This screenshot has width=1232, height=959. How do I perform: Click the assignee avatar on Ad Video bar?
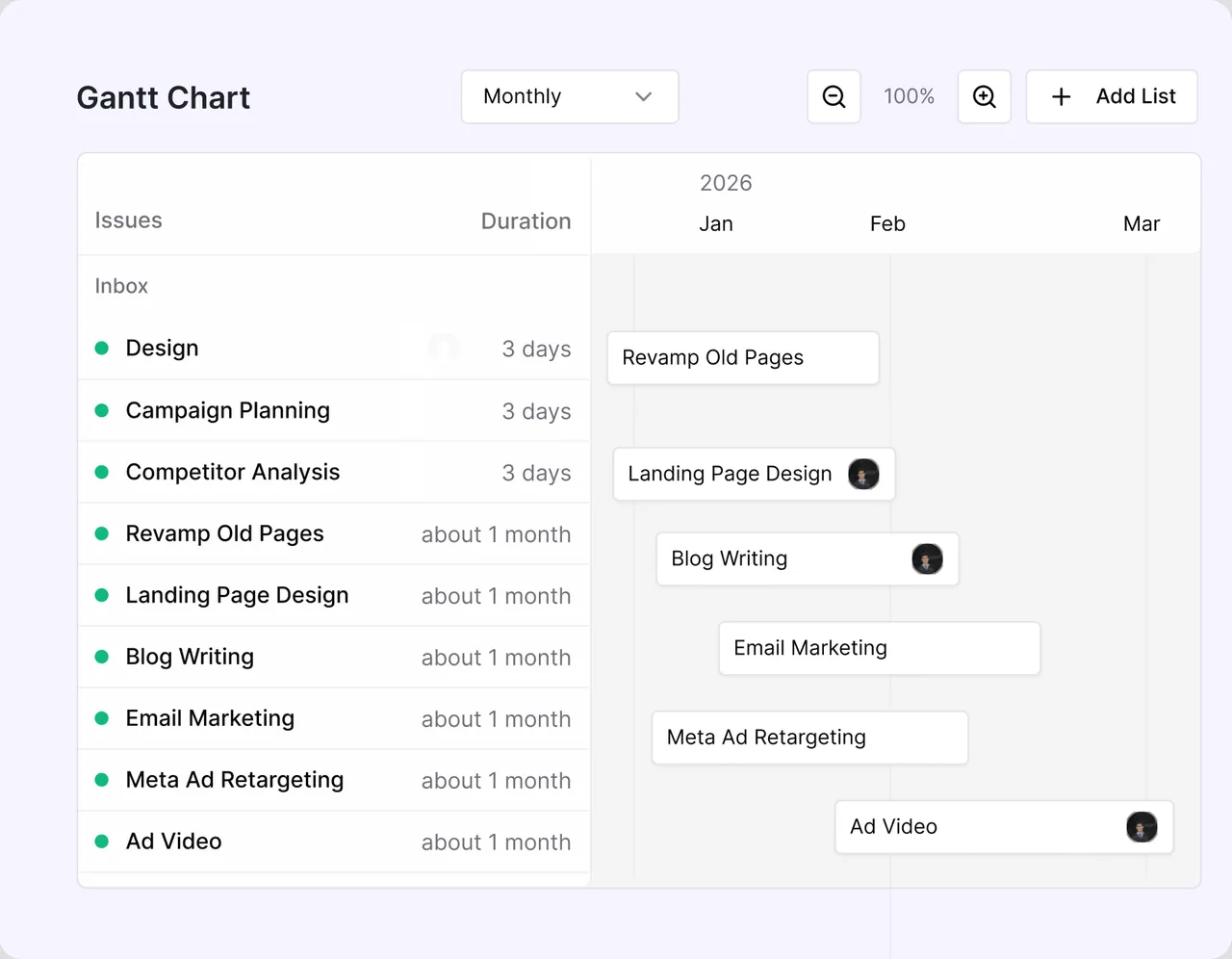(x=1142, y=826)
